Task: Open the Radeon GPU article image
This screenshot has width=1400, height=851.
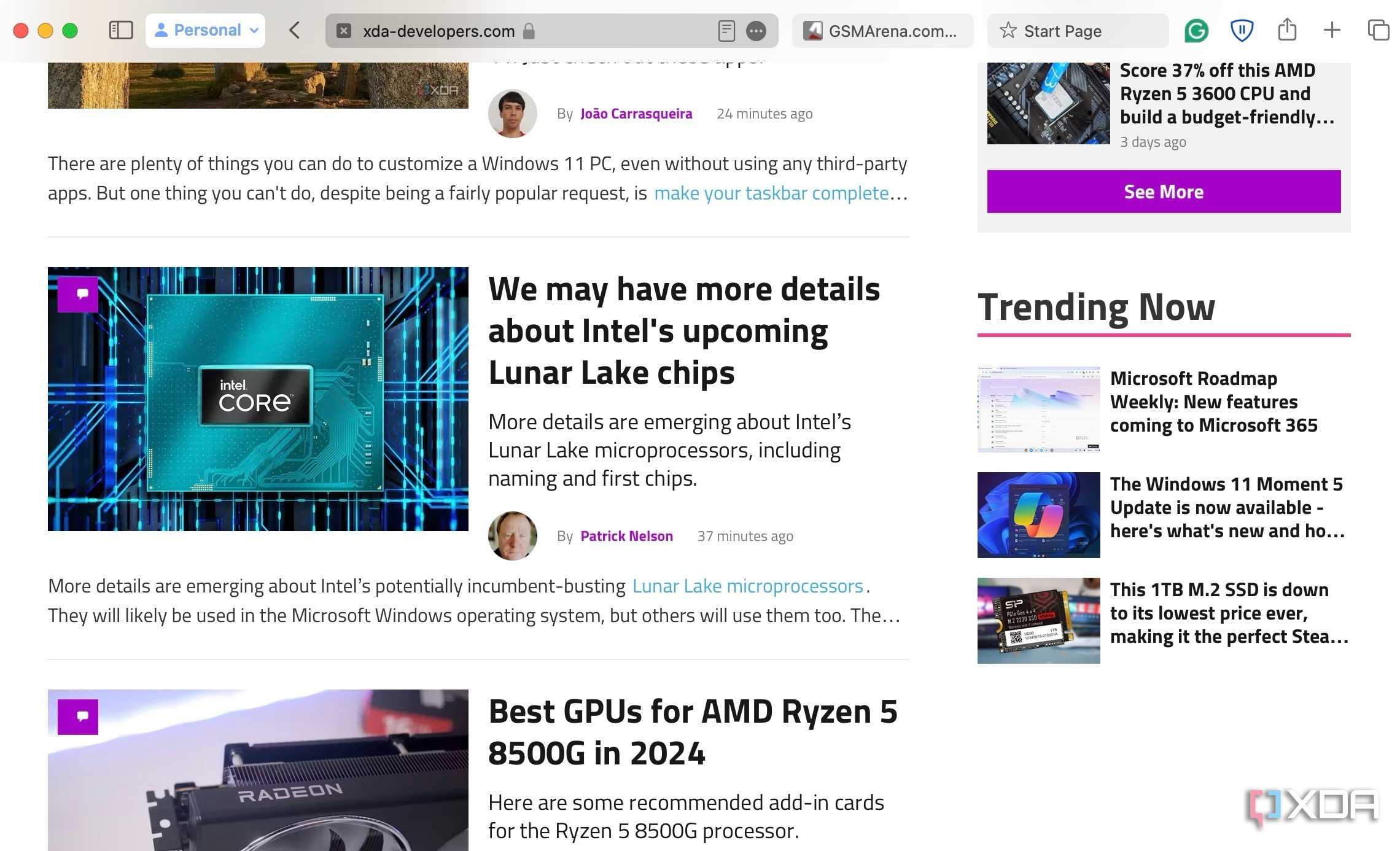Action: tap(258, 770)
